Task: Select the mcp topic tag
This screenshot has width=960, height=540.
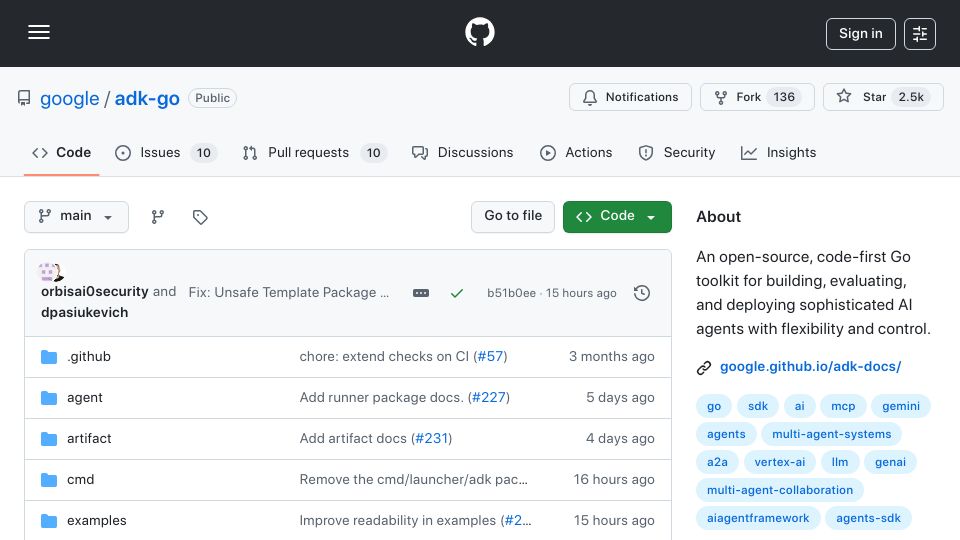Action: pos(843,406)
